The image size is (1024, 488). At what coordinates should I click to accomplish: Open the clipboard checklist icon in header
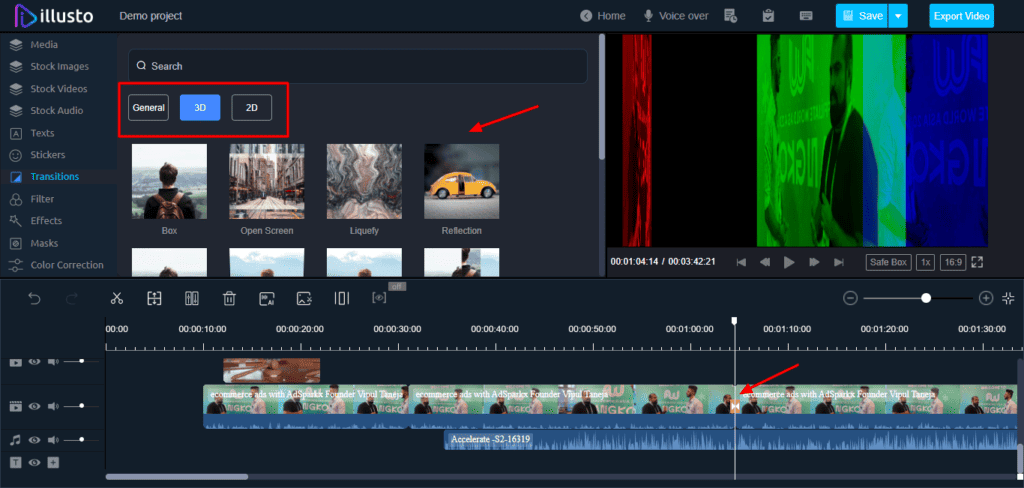click(769, 16)
